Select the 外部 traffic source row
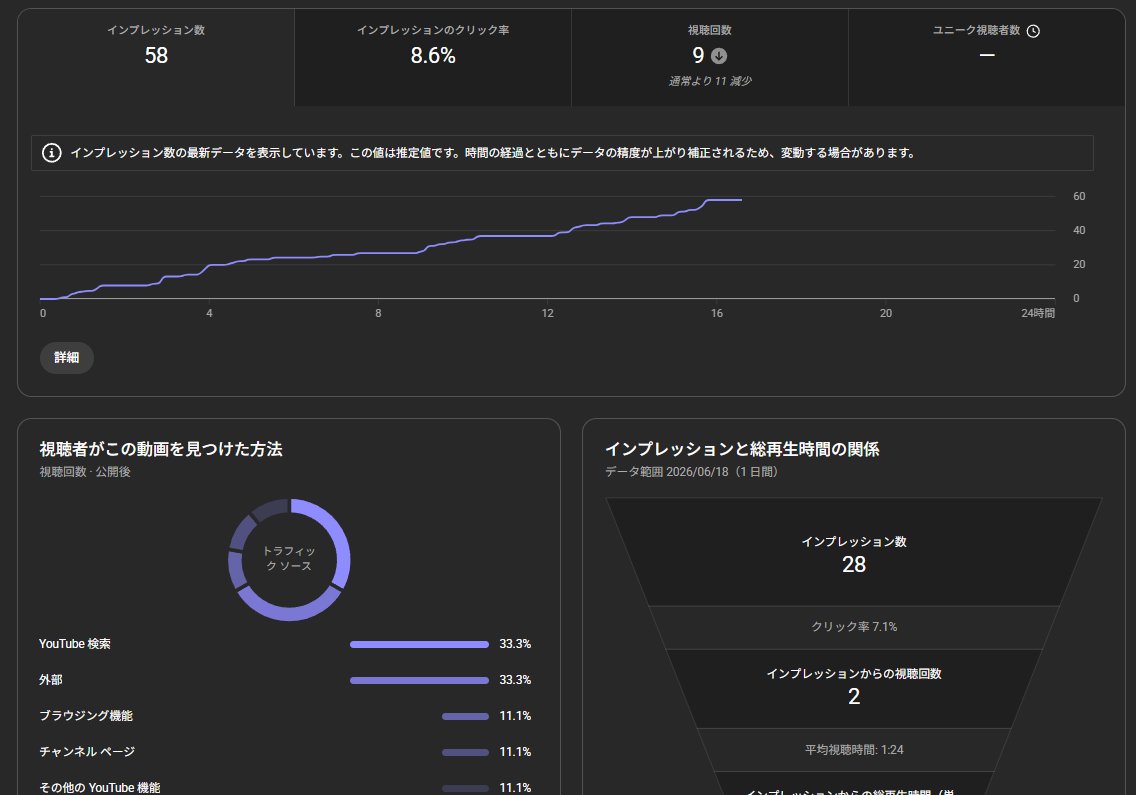The image size is (1136, 795). point(285,680)
